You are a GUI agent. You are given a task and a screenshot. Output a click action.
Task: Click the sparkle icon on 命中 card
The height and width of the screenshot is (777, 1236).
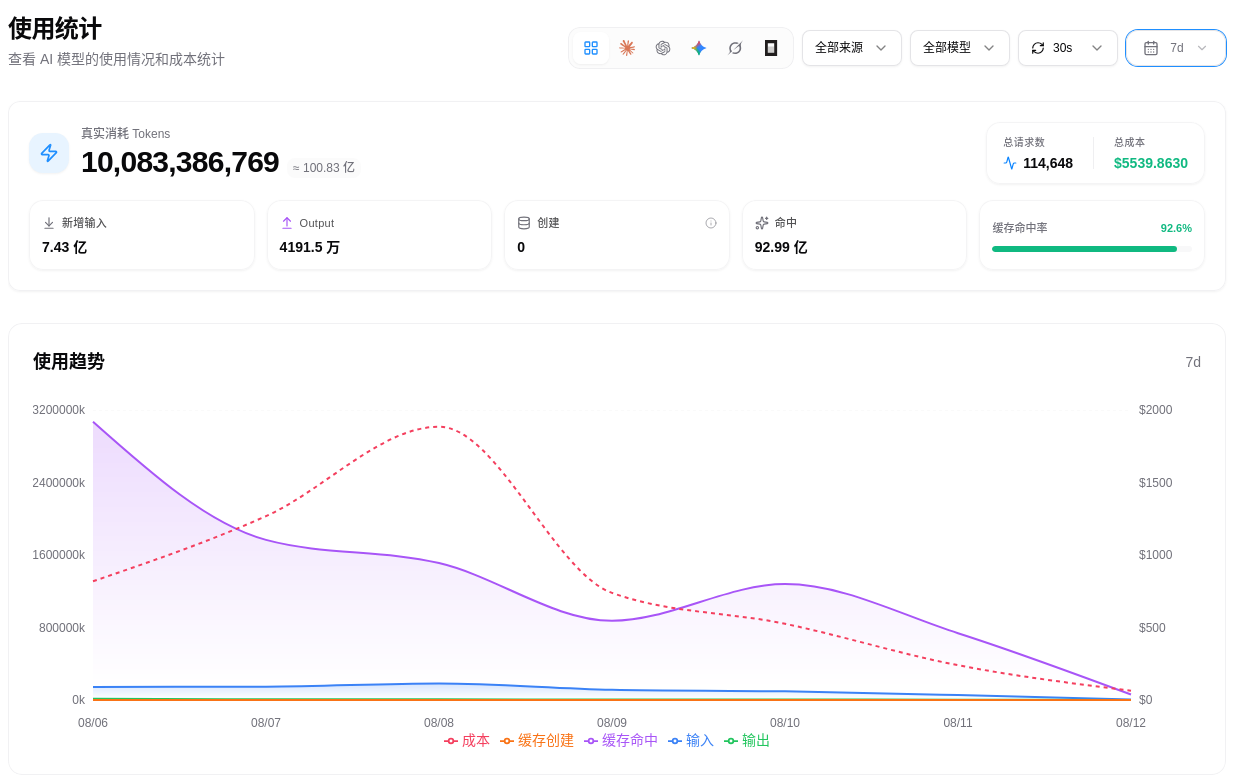click(762, 223)
